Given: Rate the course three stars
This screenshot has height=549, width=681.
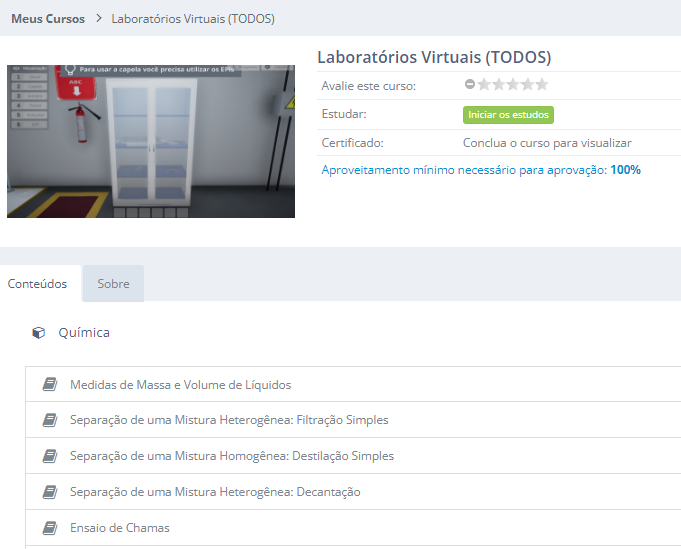Looking at the screenshot, I should tap(513, 84).
